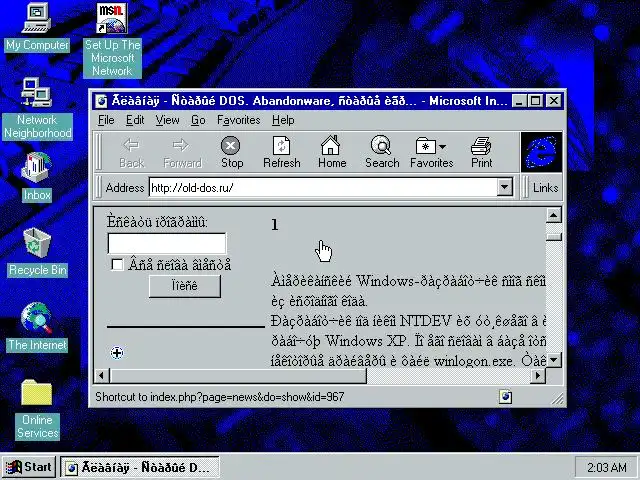Click the plus icon in page sidebar

pos(117,353)
